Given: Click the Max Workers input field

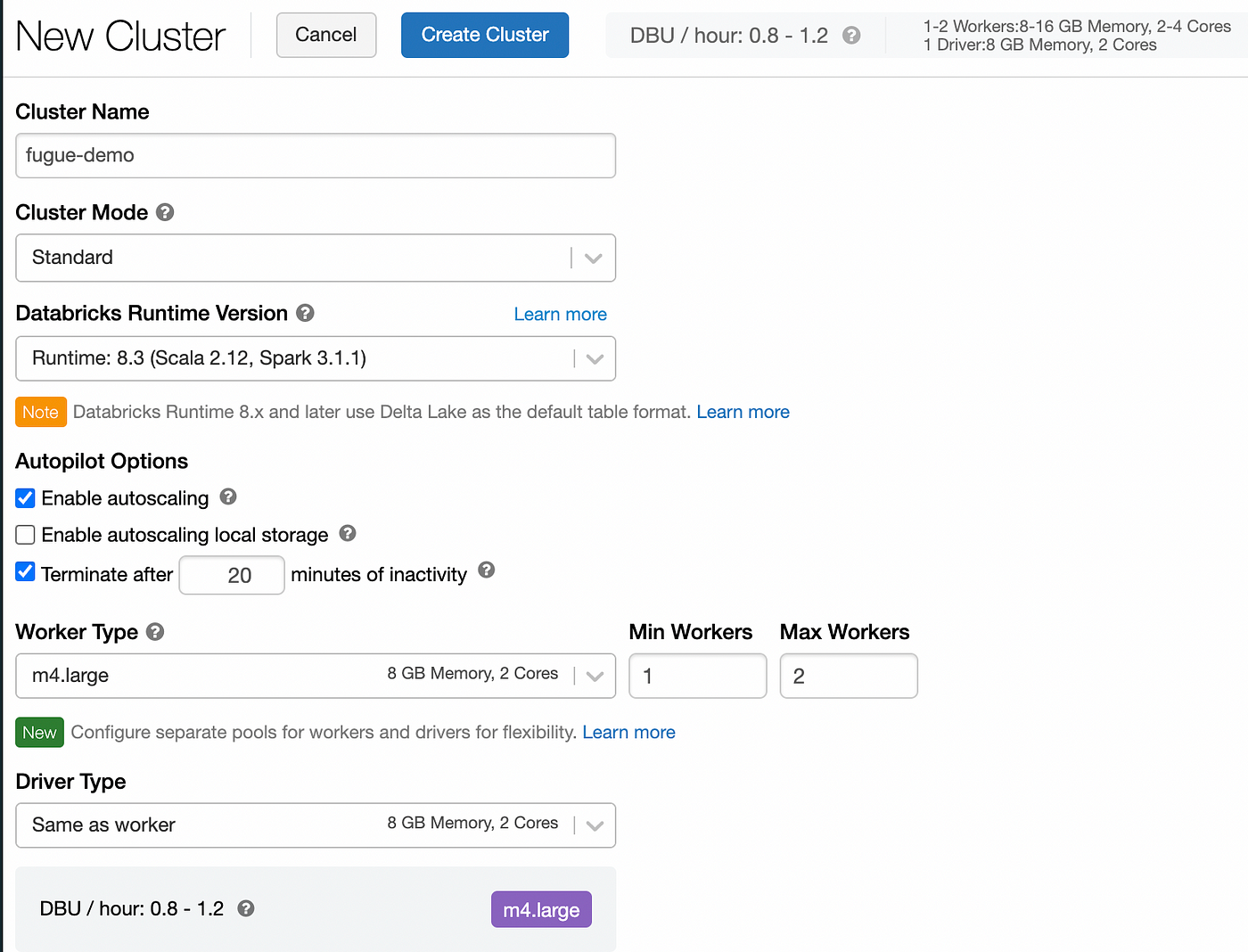Looking at the screenshot, I should click(x=849, y=676).
